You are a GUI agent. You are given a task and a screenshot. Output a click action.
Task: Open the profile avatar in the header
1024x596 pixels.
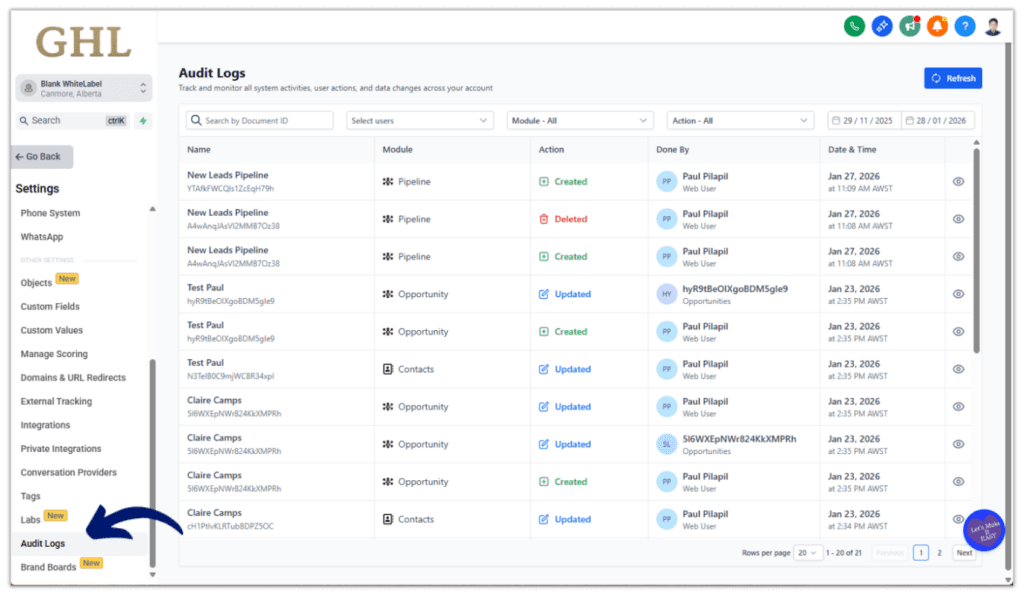pyautogui.click(x=992, y=26)
